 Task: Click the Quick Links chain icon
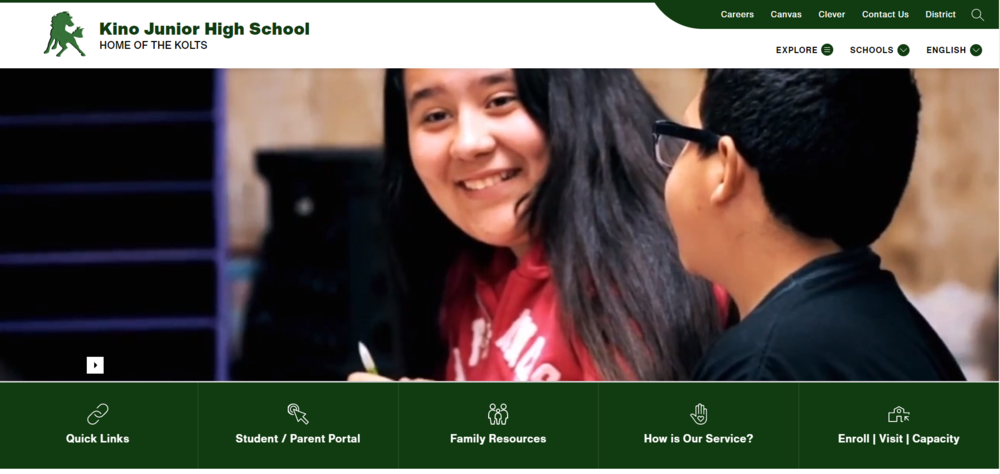(x=98, y=414)
